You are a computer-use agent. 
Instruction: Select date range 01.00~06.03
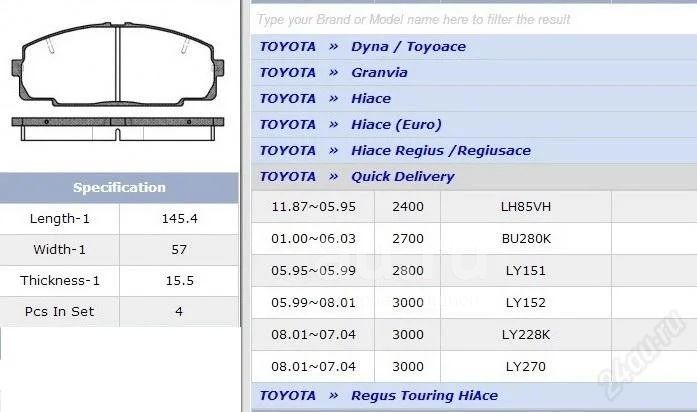pos(313,239)
